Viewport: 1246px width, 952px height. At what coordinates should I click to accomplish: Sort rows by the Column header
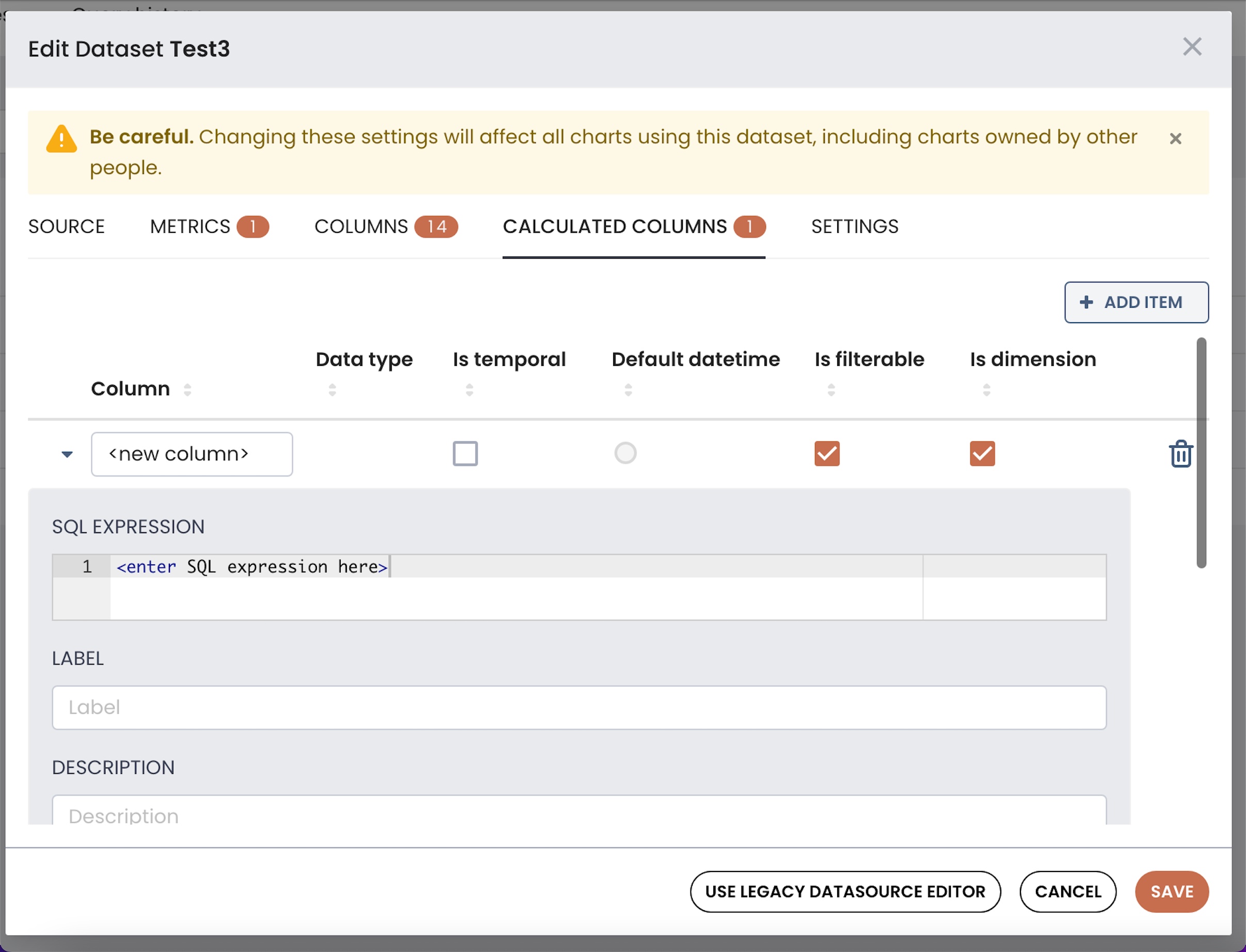187,389
